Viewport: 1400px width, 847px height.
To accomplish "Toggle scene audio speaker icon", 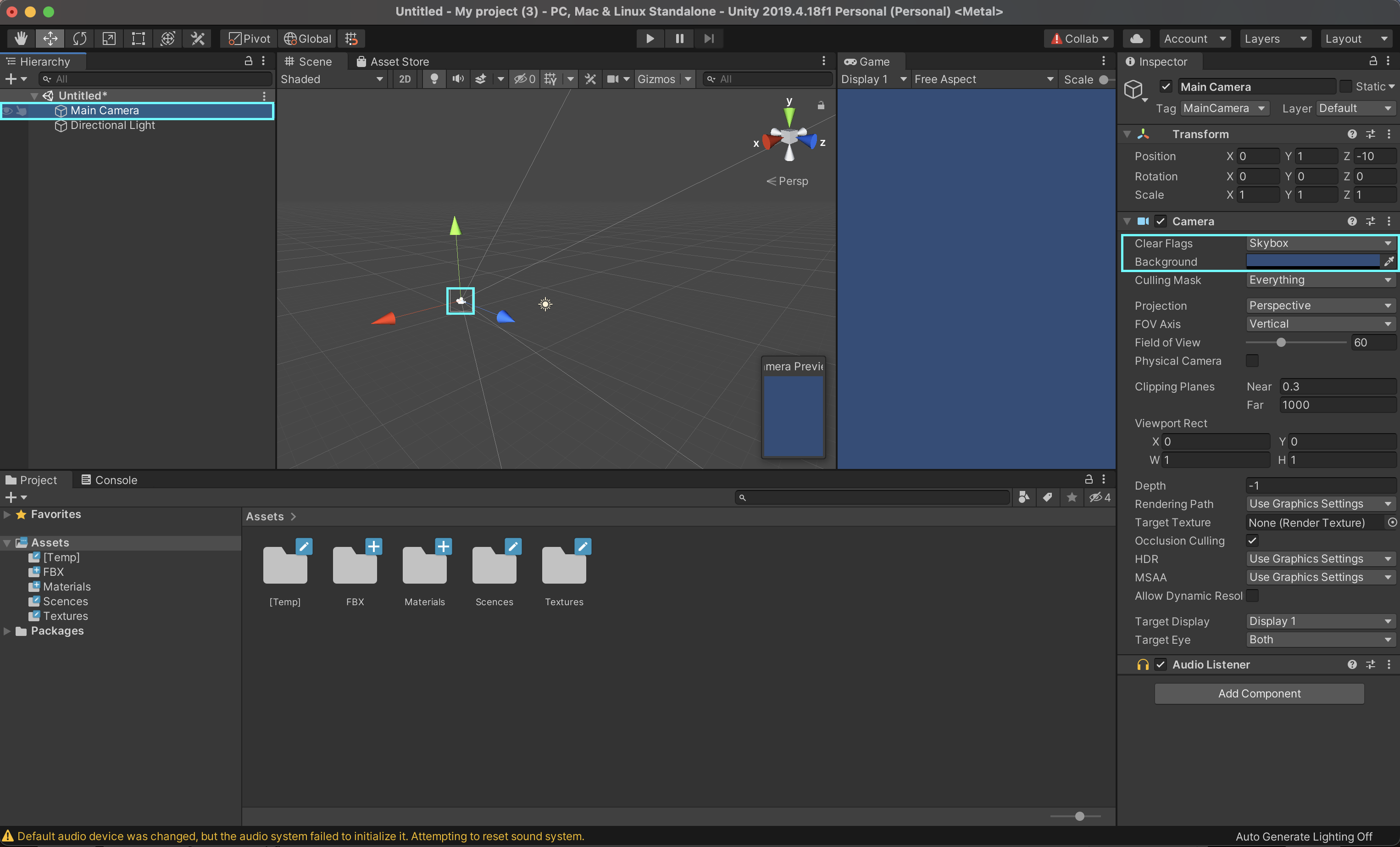I will [x=458, y=79].
